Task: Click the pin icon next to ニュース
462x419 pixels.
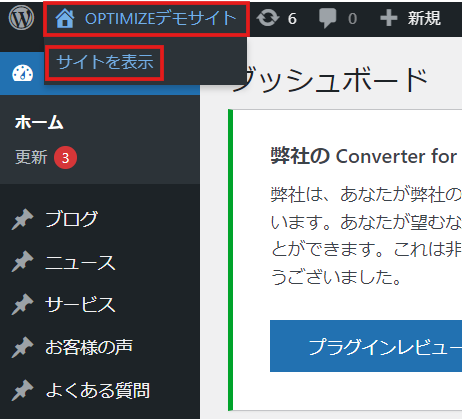Action: (x=23, y=262)
